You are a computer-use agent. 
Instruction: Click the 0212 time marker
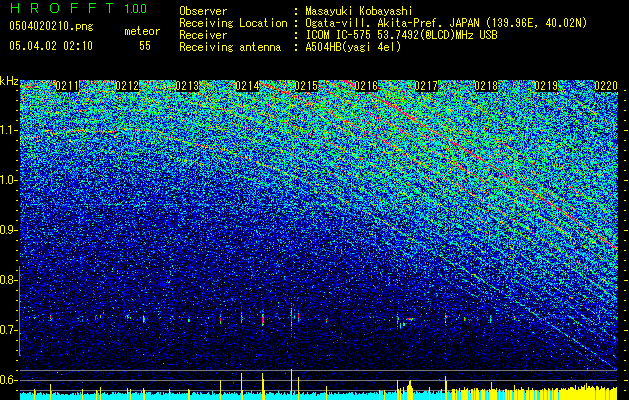point(127,86)
